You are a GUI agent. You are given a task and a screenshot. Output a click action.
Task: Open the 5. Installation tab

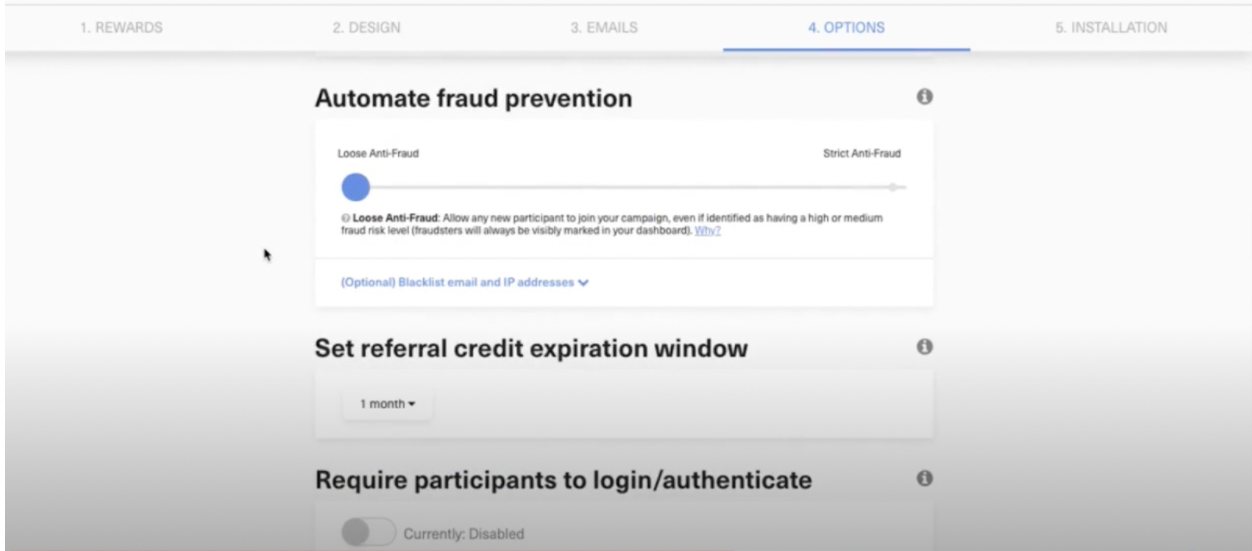click(x=1109, y=27)
